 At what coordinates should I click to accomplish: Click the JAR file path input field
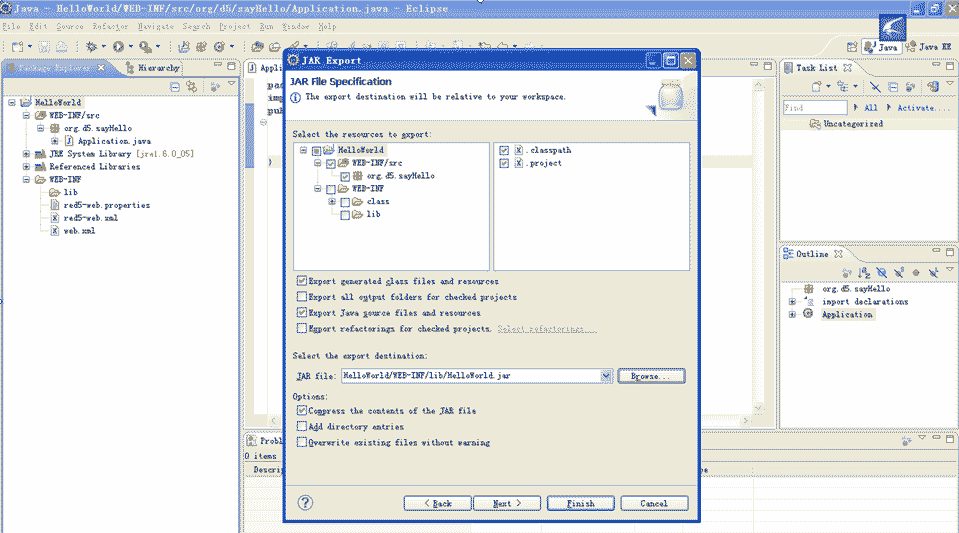471,376
